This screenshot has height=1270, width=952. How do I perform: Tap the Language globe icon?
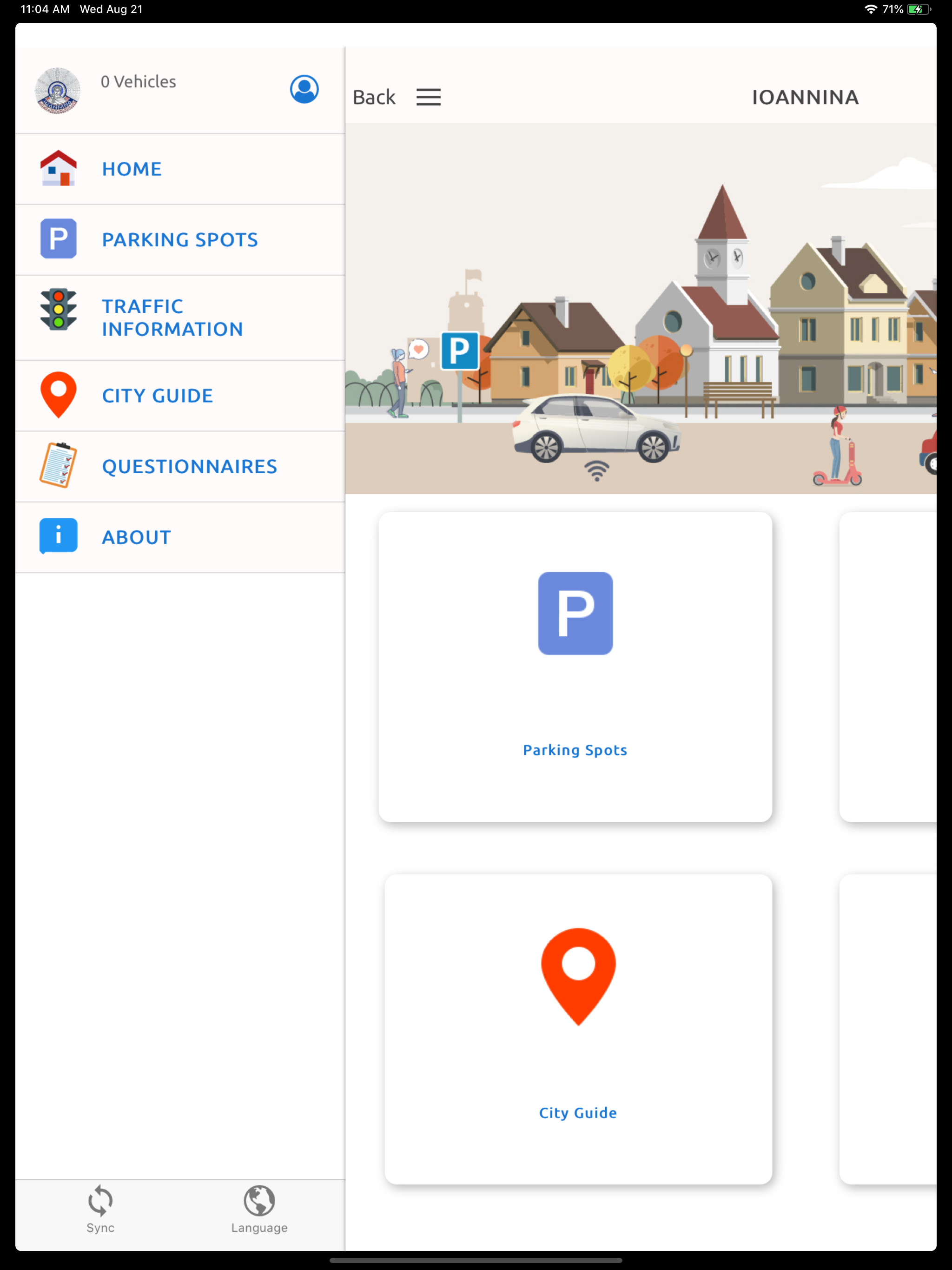coord(259,1201)
